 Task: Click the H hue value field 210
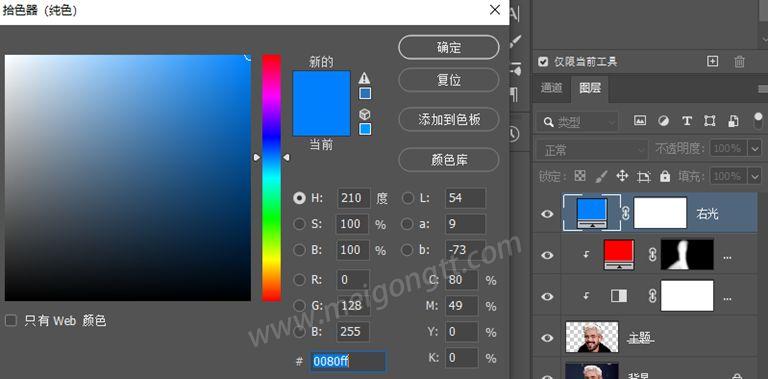[x=354, y=198]
